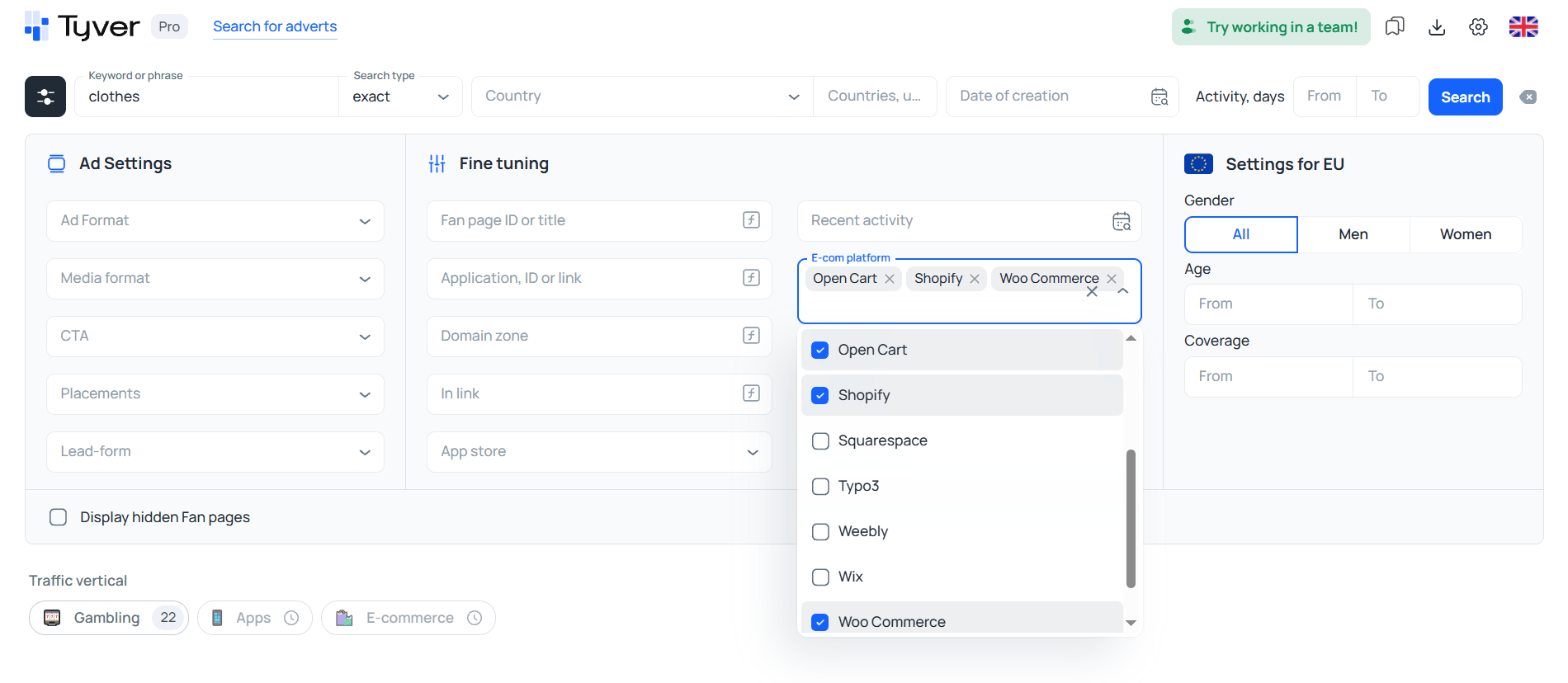Open the Country dropdown
This screenshot has height=683, width=1568.
pos(642,97)
